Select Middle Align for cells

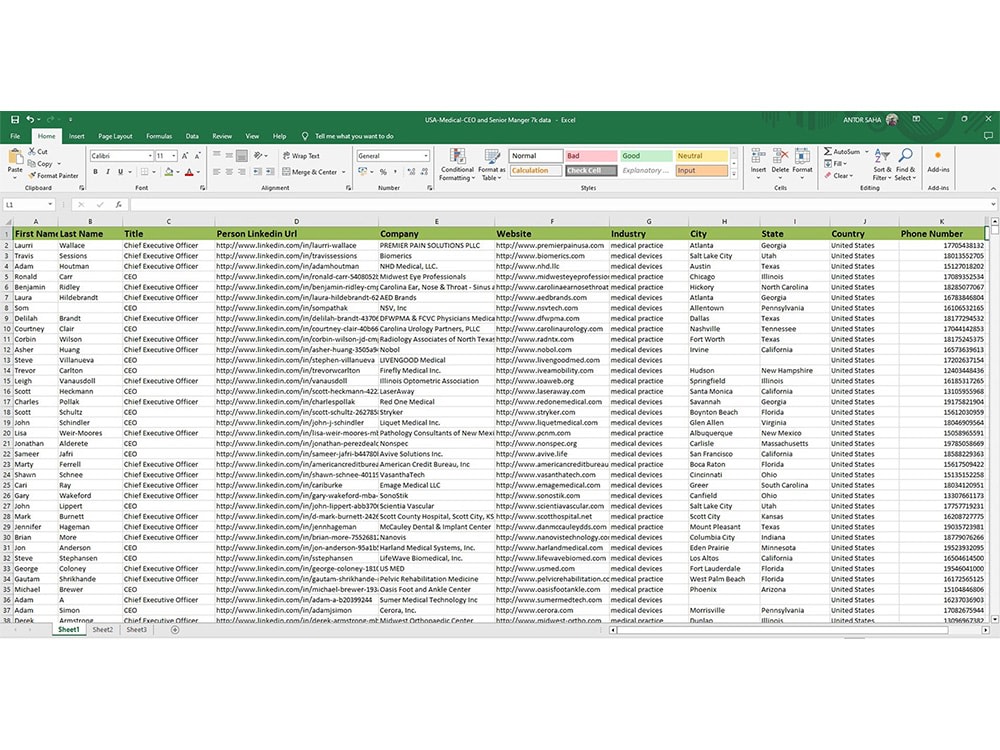(229, 156)
